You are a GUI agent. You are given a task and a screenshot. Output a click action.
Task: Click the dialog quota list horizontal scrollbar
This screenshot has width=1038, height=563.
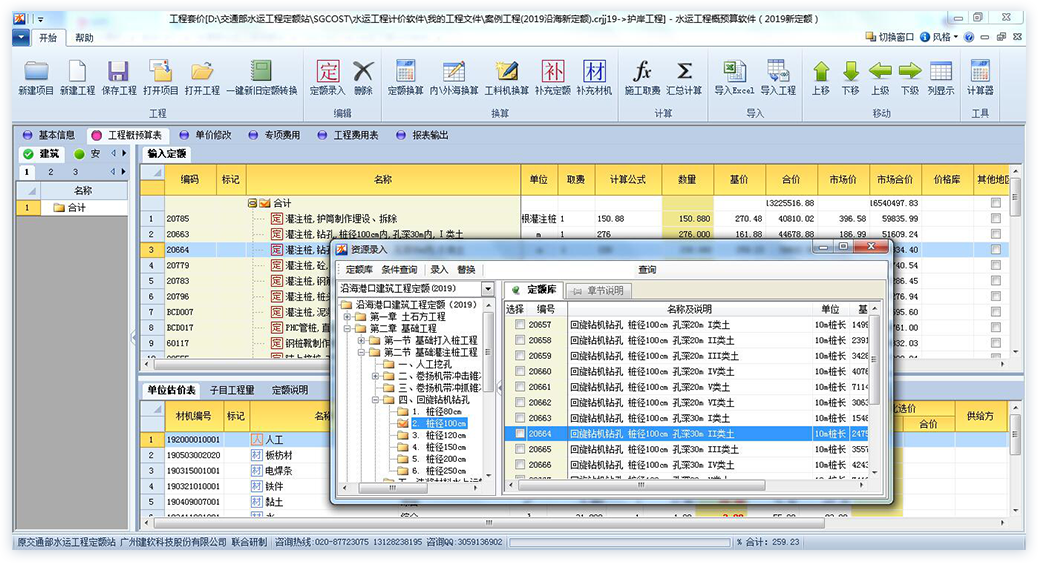point(641,486)
